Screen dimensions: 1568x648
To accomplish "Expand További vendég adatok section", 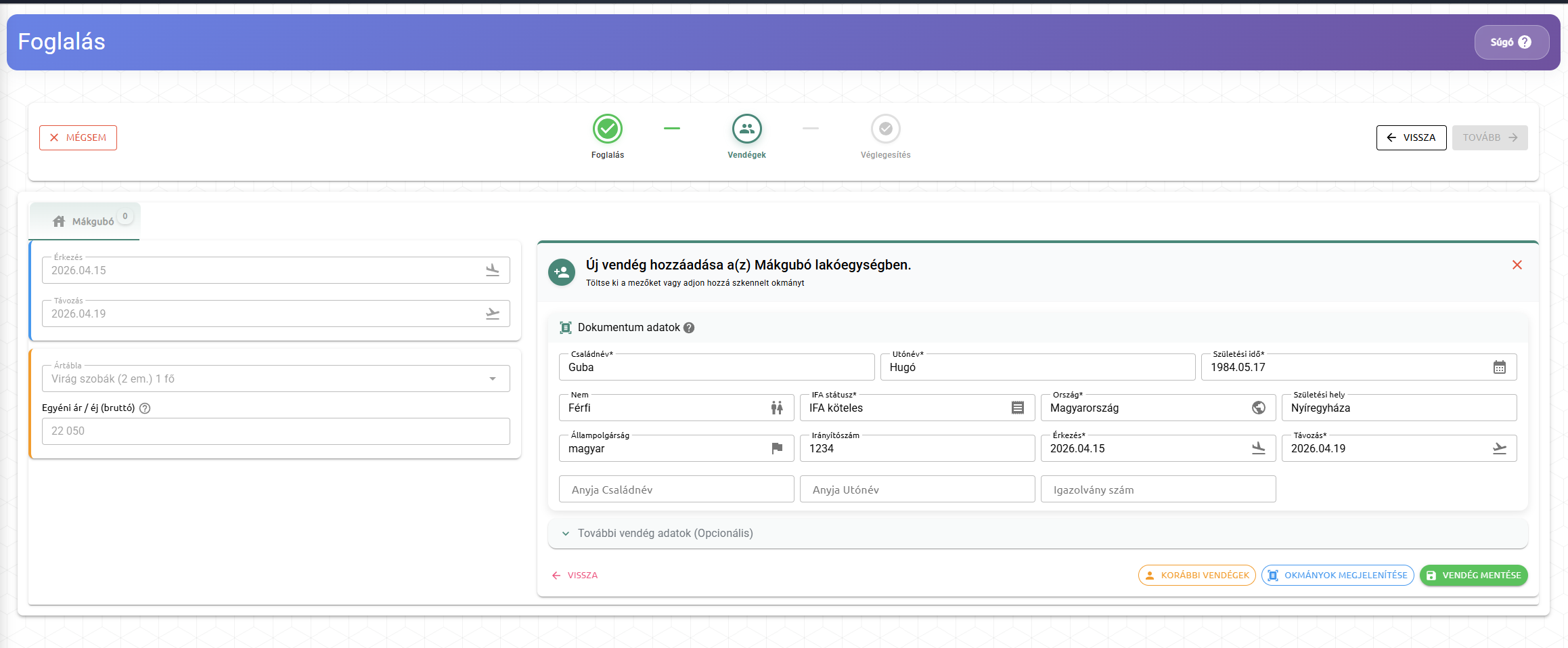I will pos(665,534).
